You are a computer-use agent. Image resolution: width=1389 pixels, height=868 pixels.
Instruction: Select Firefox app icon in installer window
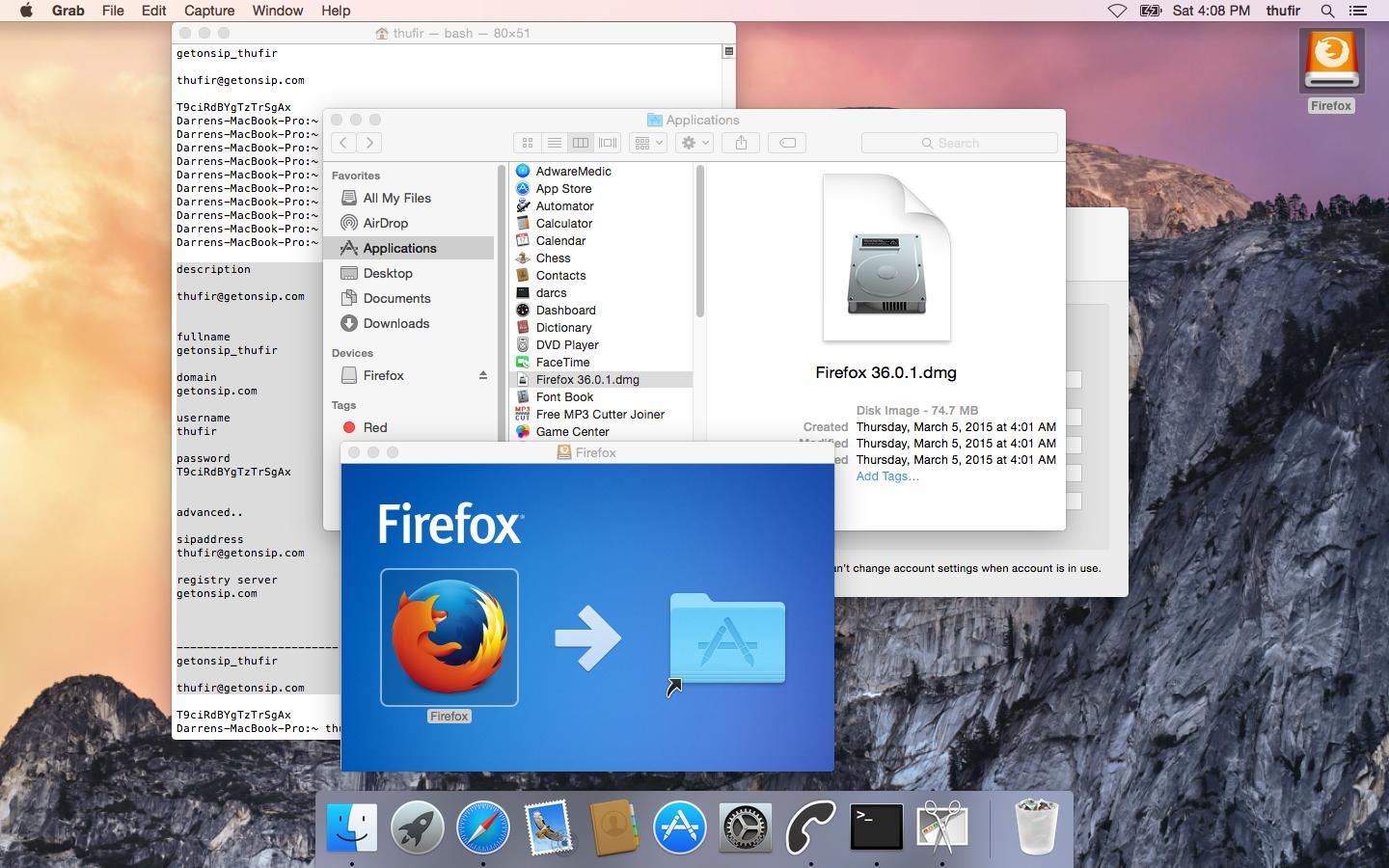click(x=449, y=637)
